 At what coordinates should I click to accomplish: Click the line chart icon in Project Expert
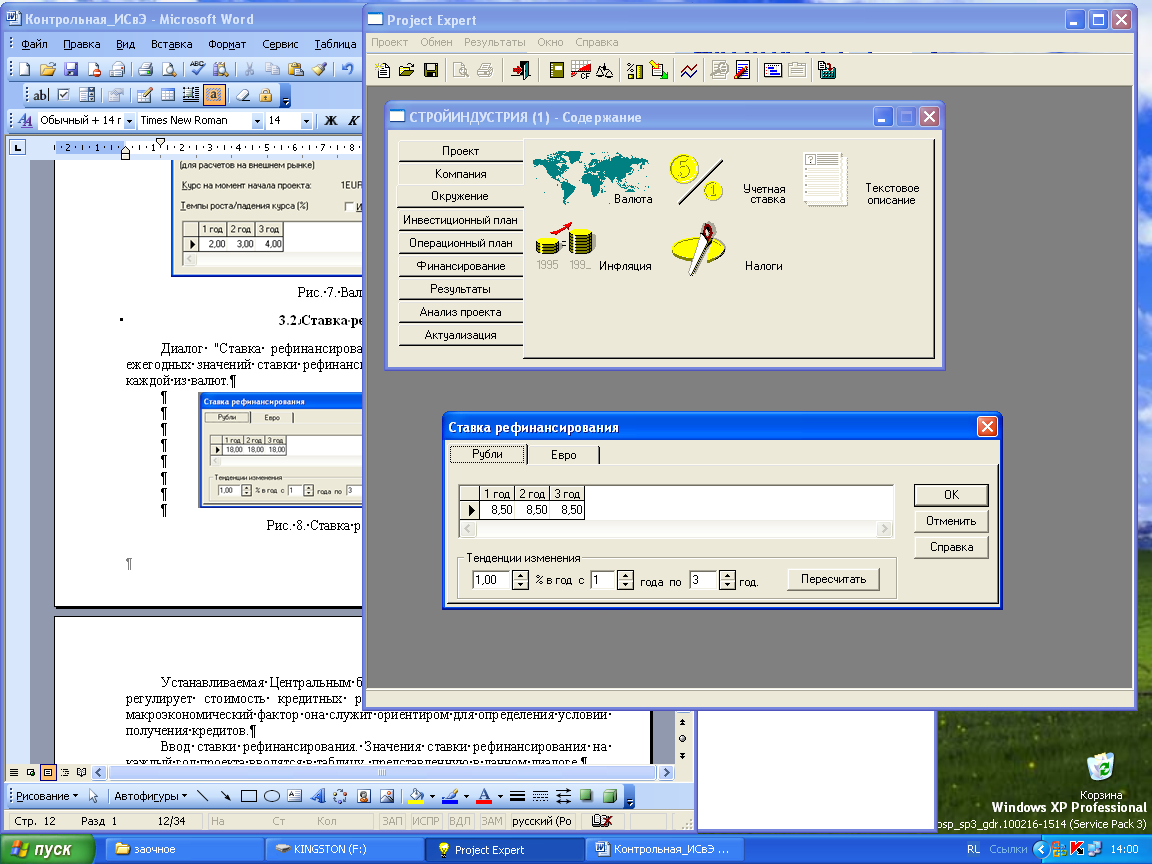tap(689, 71)
